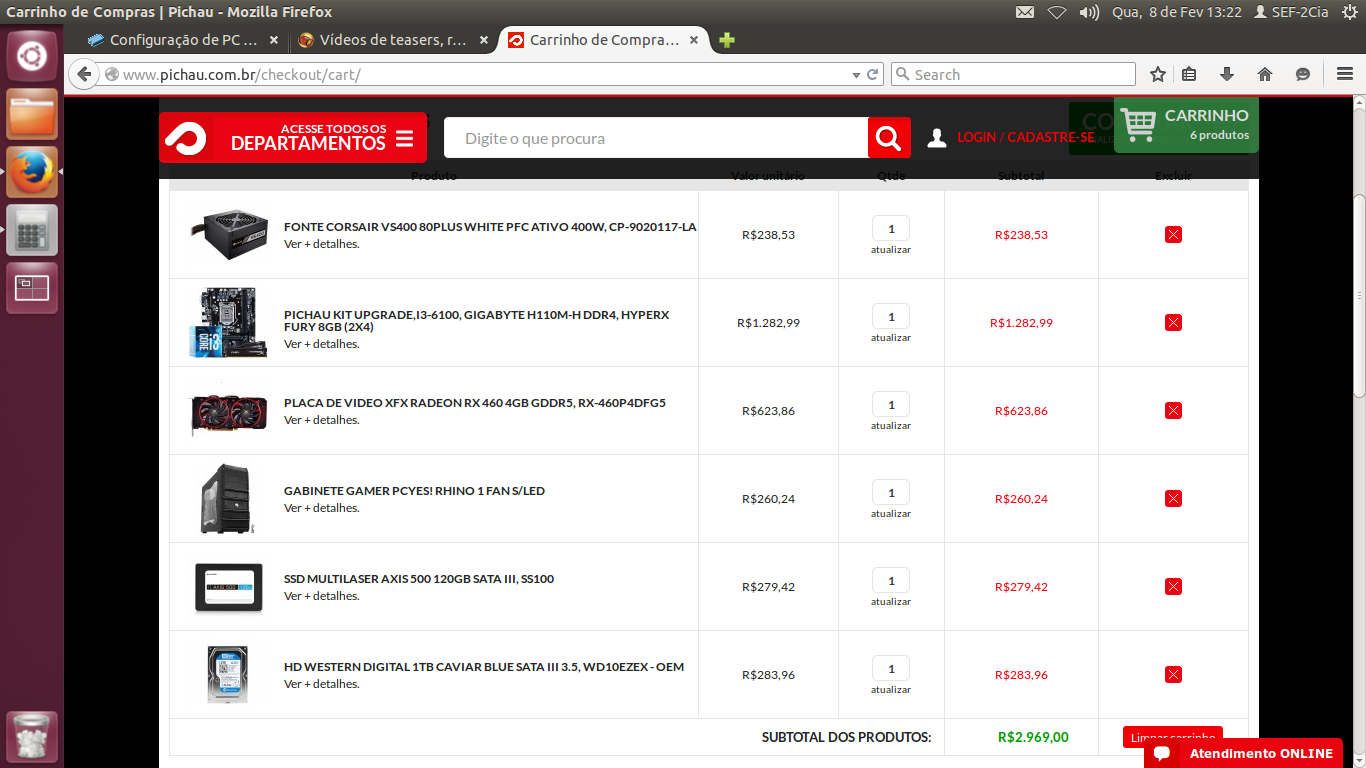Open Ubuntu Dash launcher
Viewport: 1366px width, 768px height.
click(x=32, y=56)
